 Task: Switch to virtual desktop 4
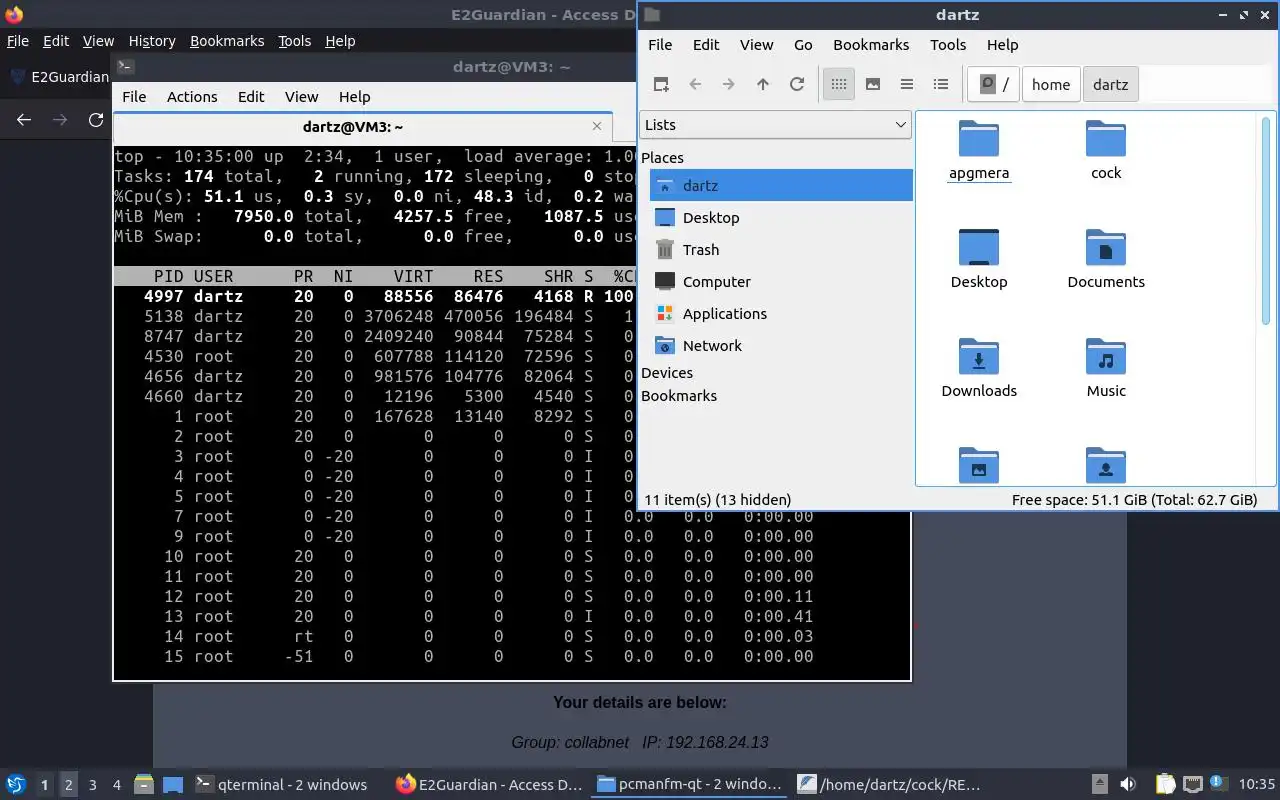pos(116,785)
